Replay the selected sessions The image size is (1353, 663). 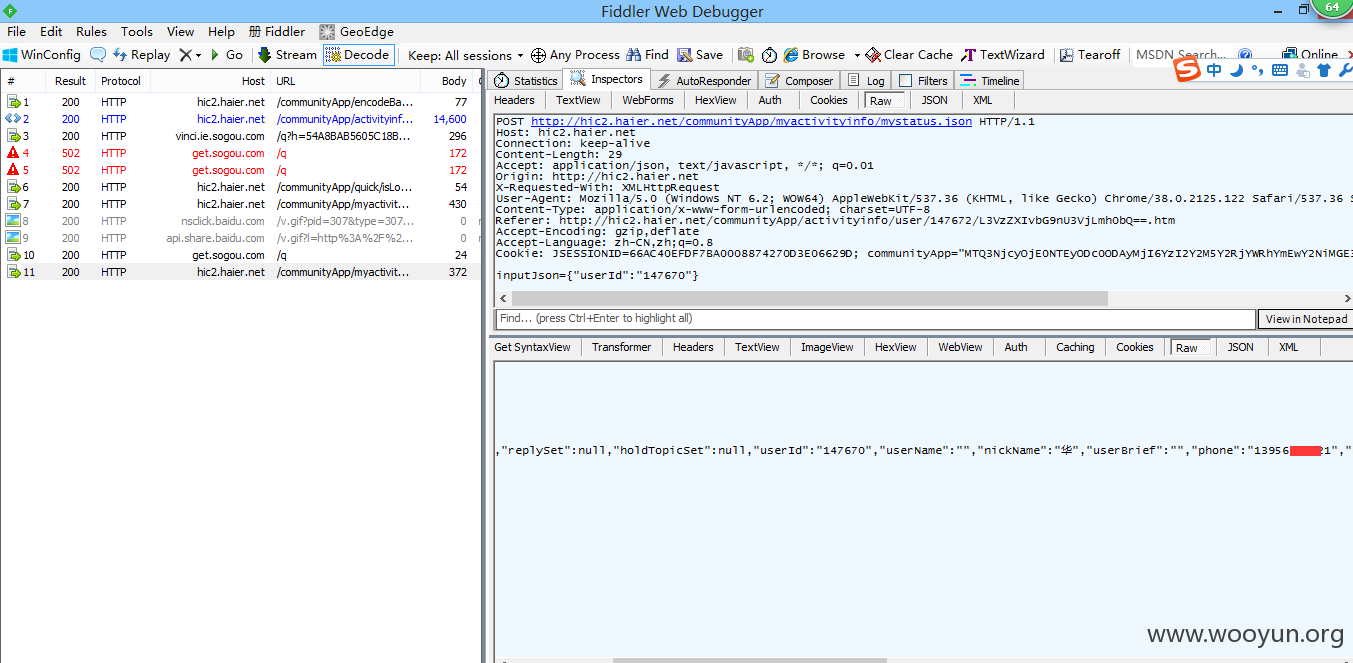pyautogui.click(x=141, y=55)
